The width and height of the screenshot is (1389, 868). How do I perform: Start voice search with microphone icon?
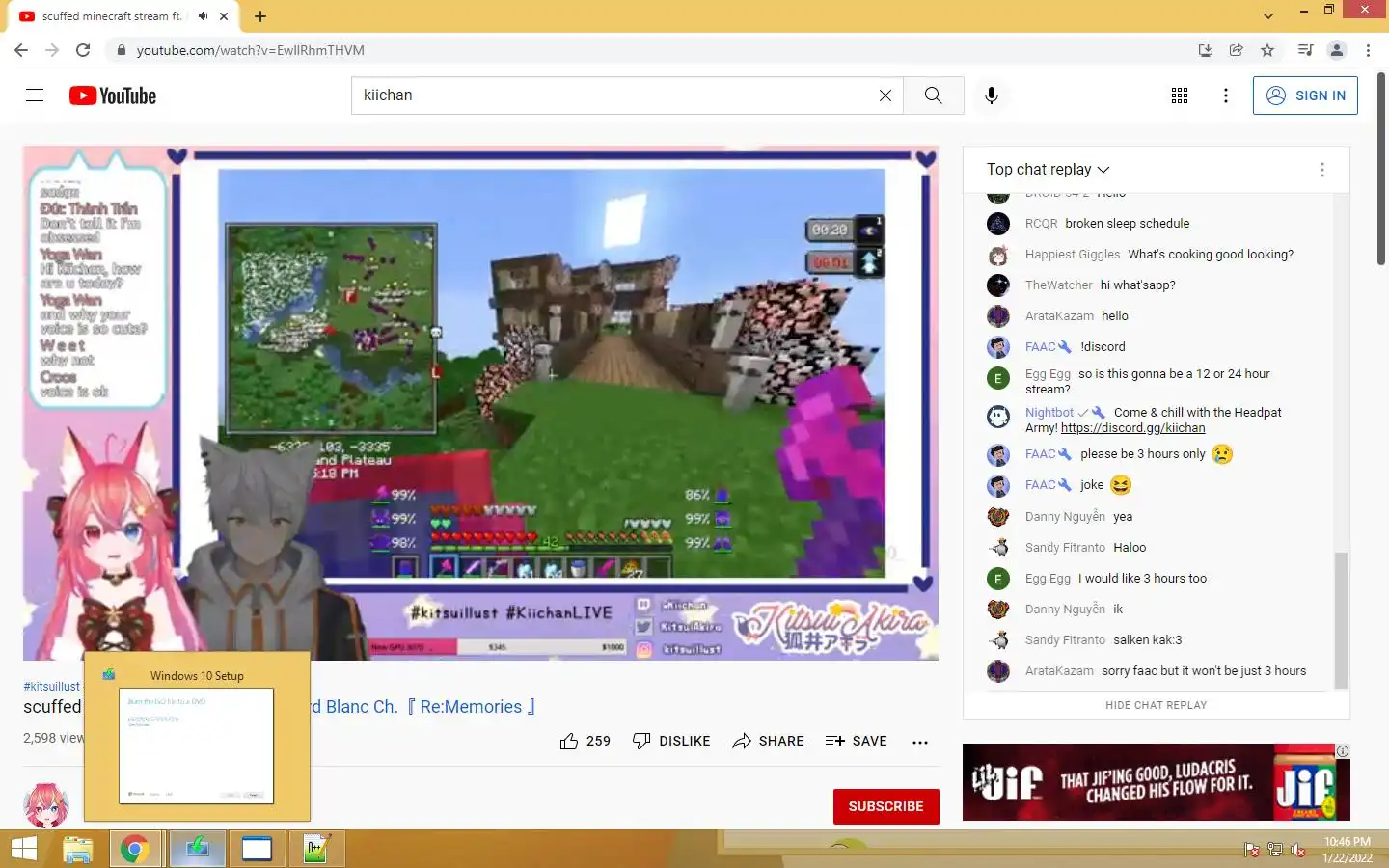point(991,95)
